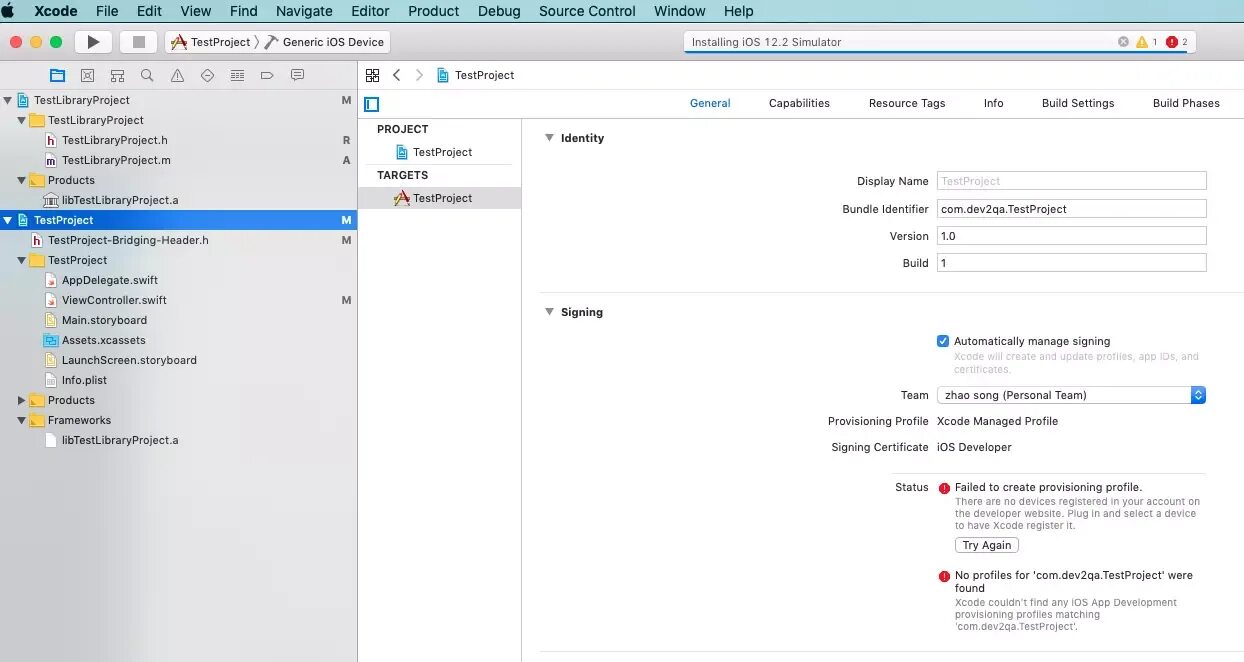Click TestProject icon in jump bar
Screen dimensions: 1244x662
coord(443,75)
